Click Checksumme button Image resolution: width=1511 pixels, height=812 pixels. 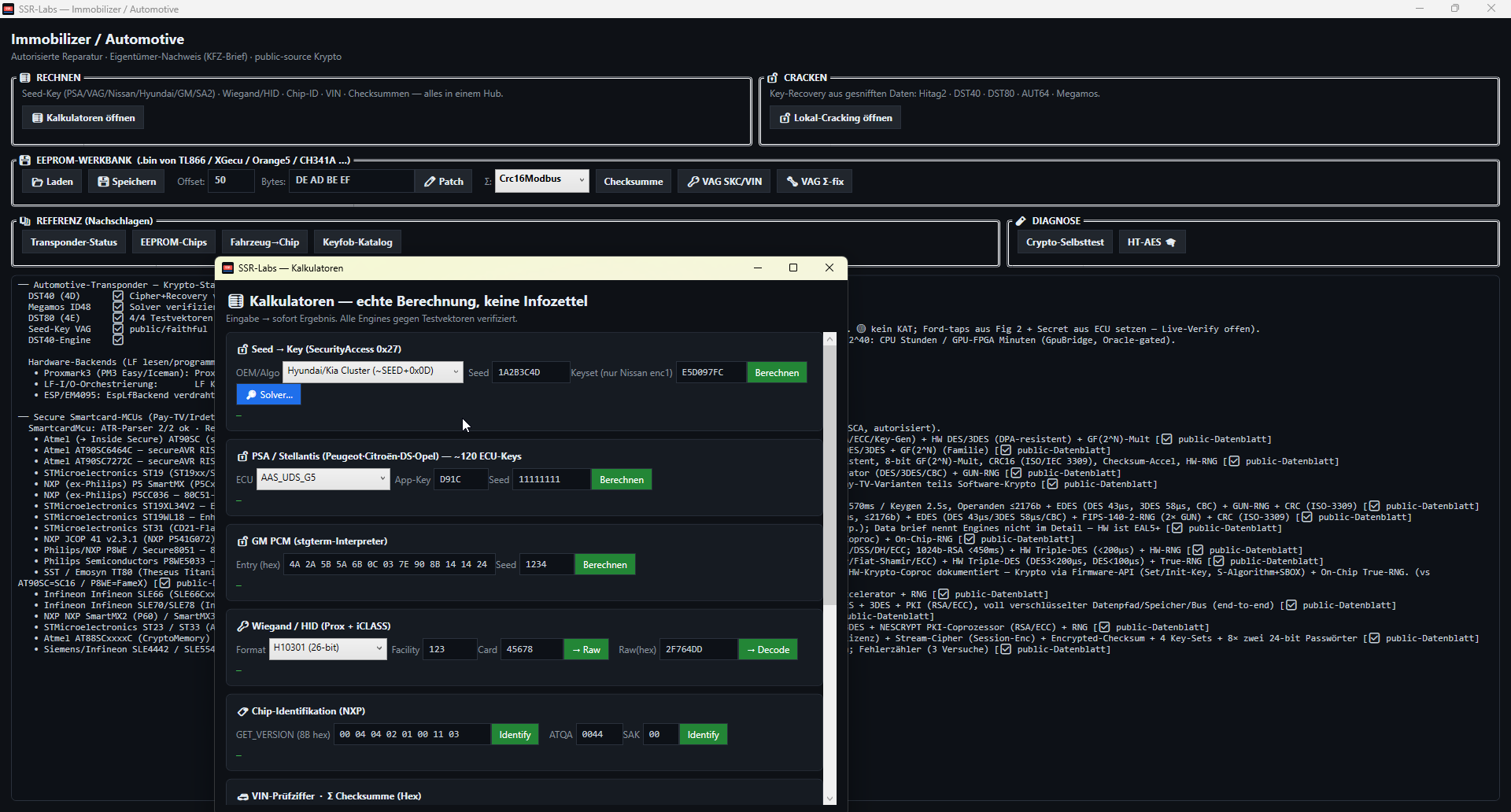point(634,182)
